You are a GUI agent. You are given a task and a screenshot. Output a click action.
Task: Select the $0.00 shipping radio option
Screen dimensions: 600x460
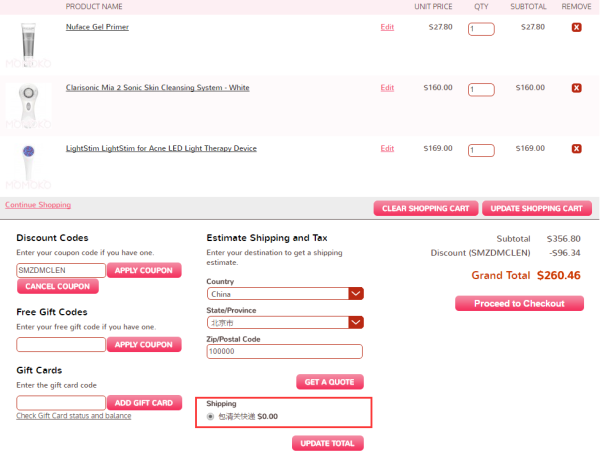pos(210,416)
